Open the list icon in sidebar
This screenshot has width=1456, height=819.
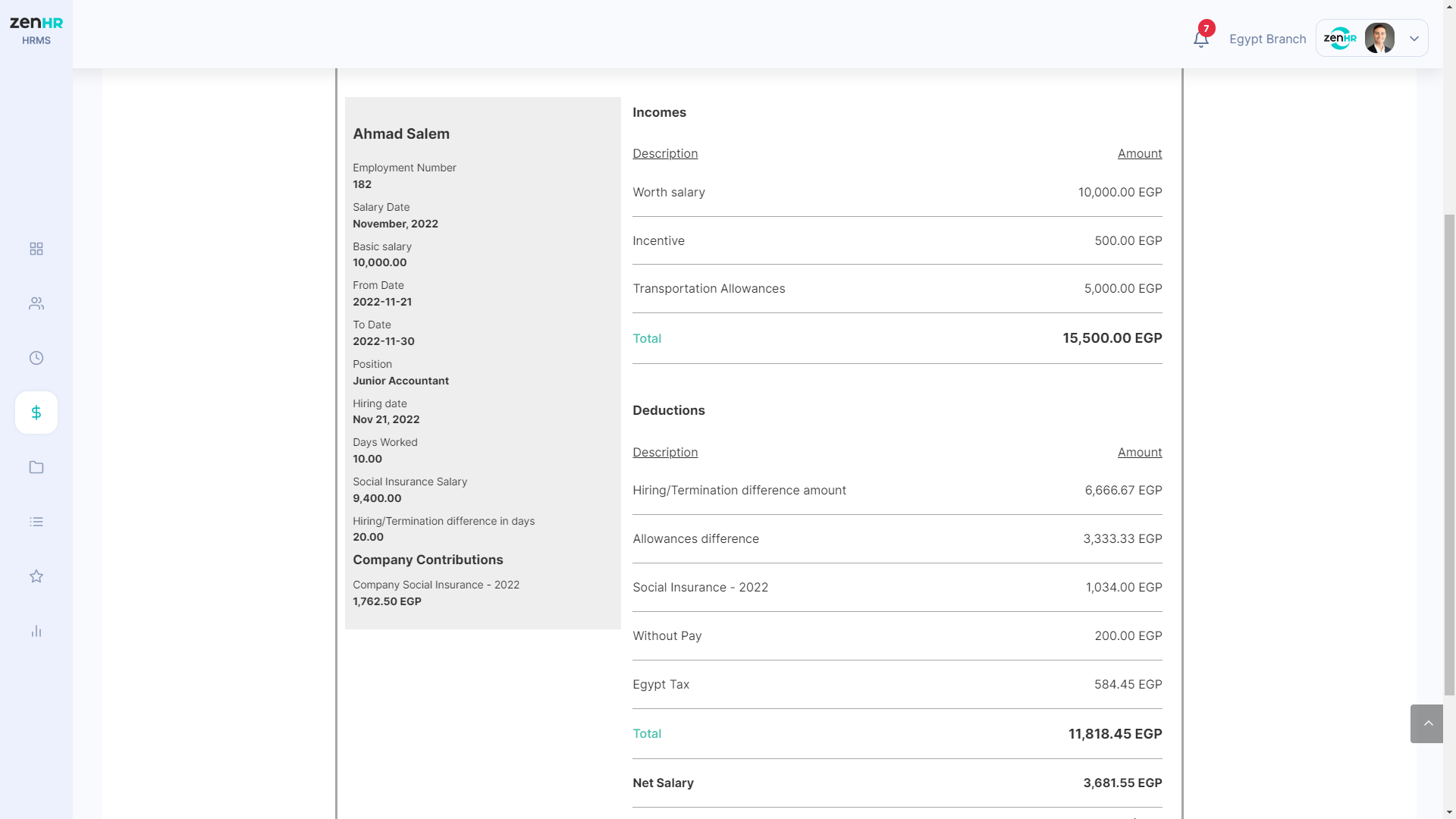[36, 522]
